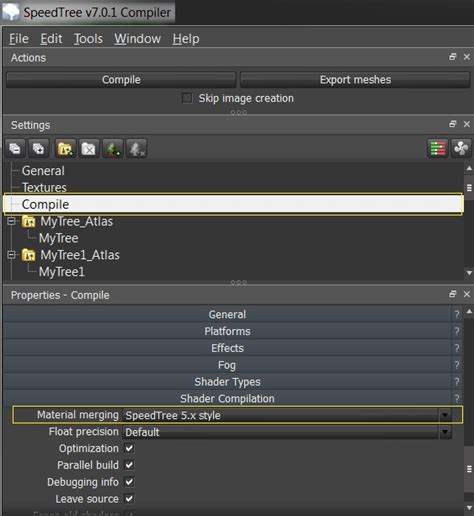Expand the Platforms properties group
Viewport: 474px width, 516px height.
227,331
